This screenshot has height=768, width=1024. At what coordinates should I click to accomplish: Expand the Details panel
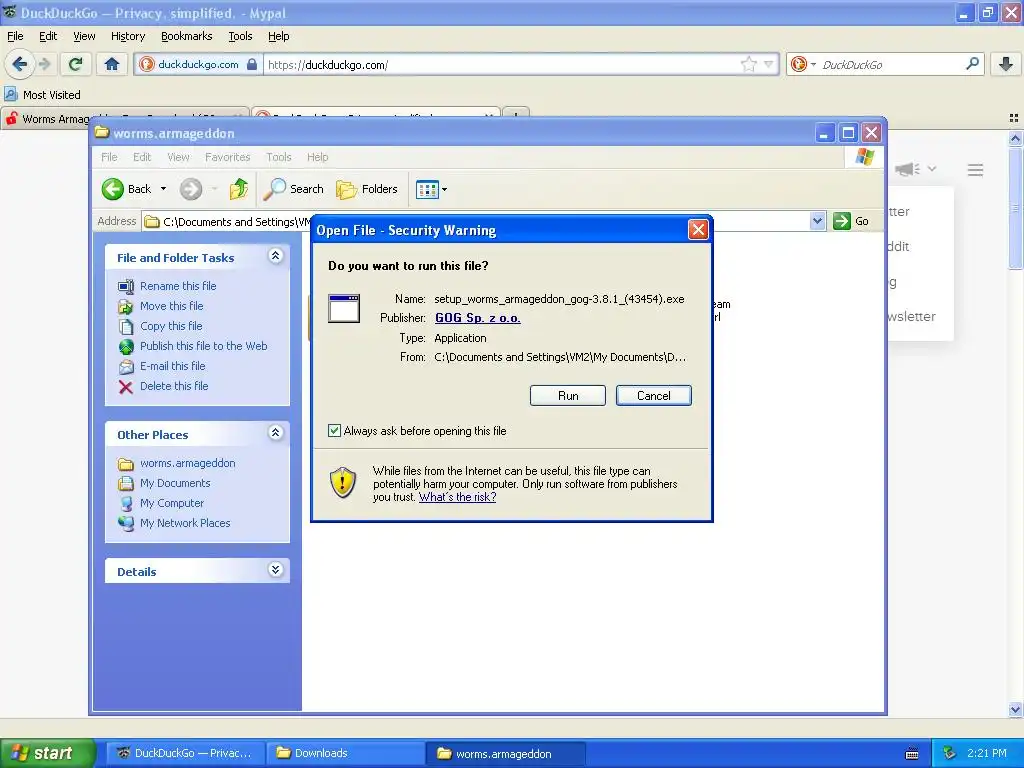click(276, 570)
